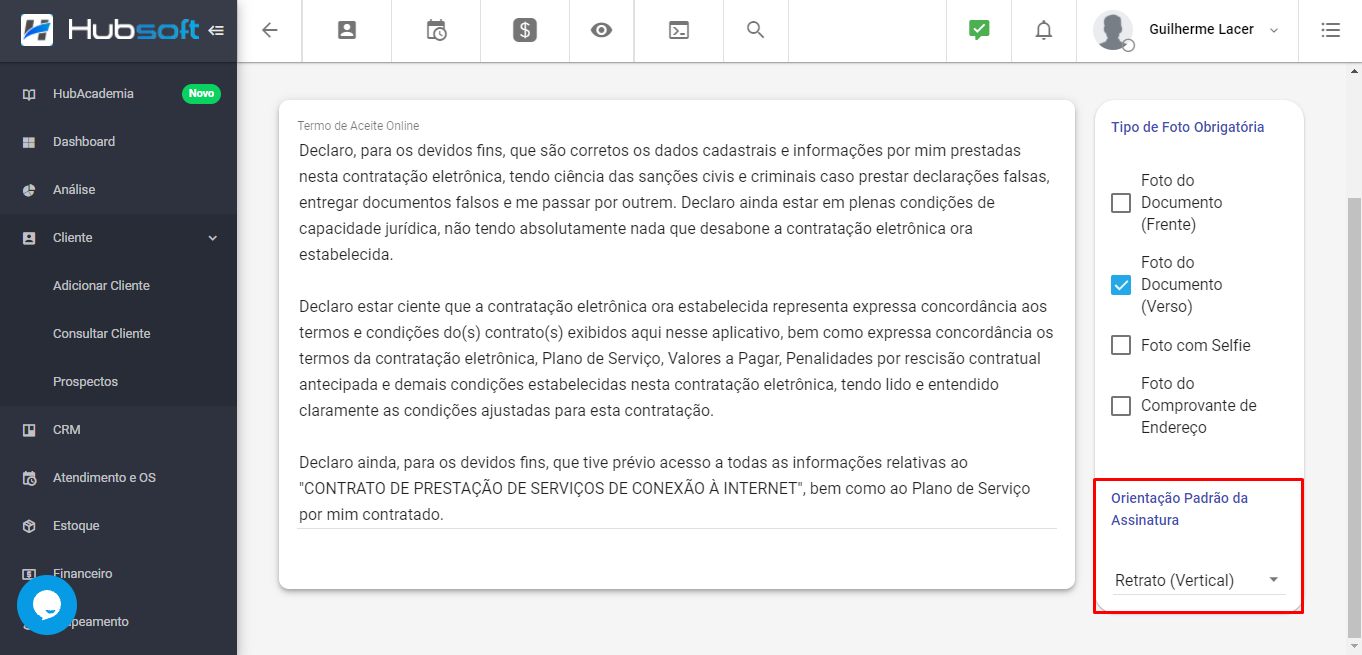Click the Análise pie chart icon

29,190
